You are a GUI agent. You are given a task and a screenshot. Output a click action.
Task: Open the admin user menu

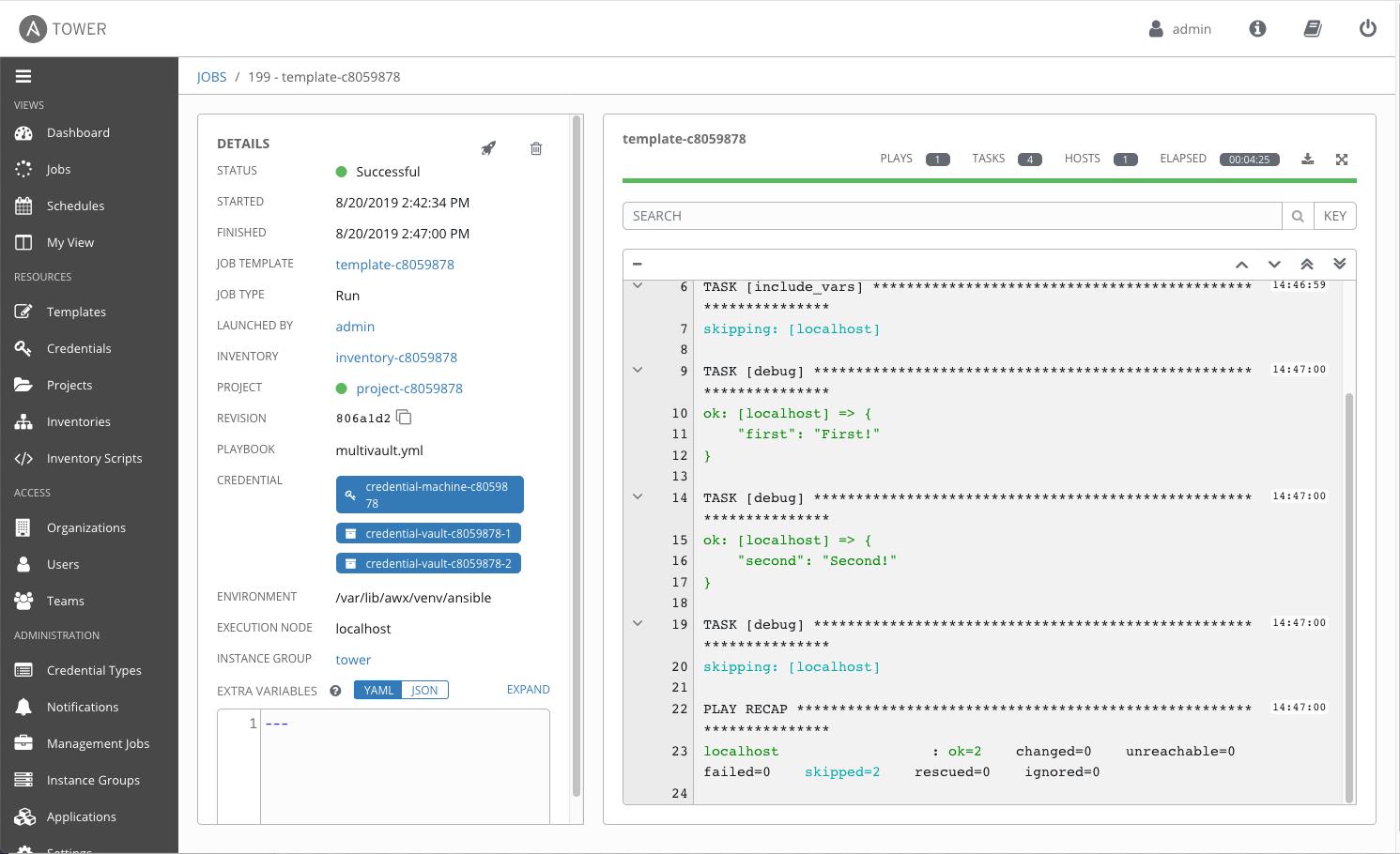pyautogui.click(x=1180, y=29)
